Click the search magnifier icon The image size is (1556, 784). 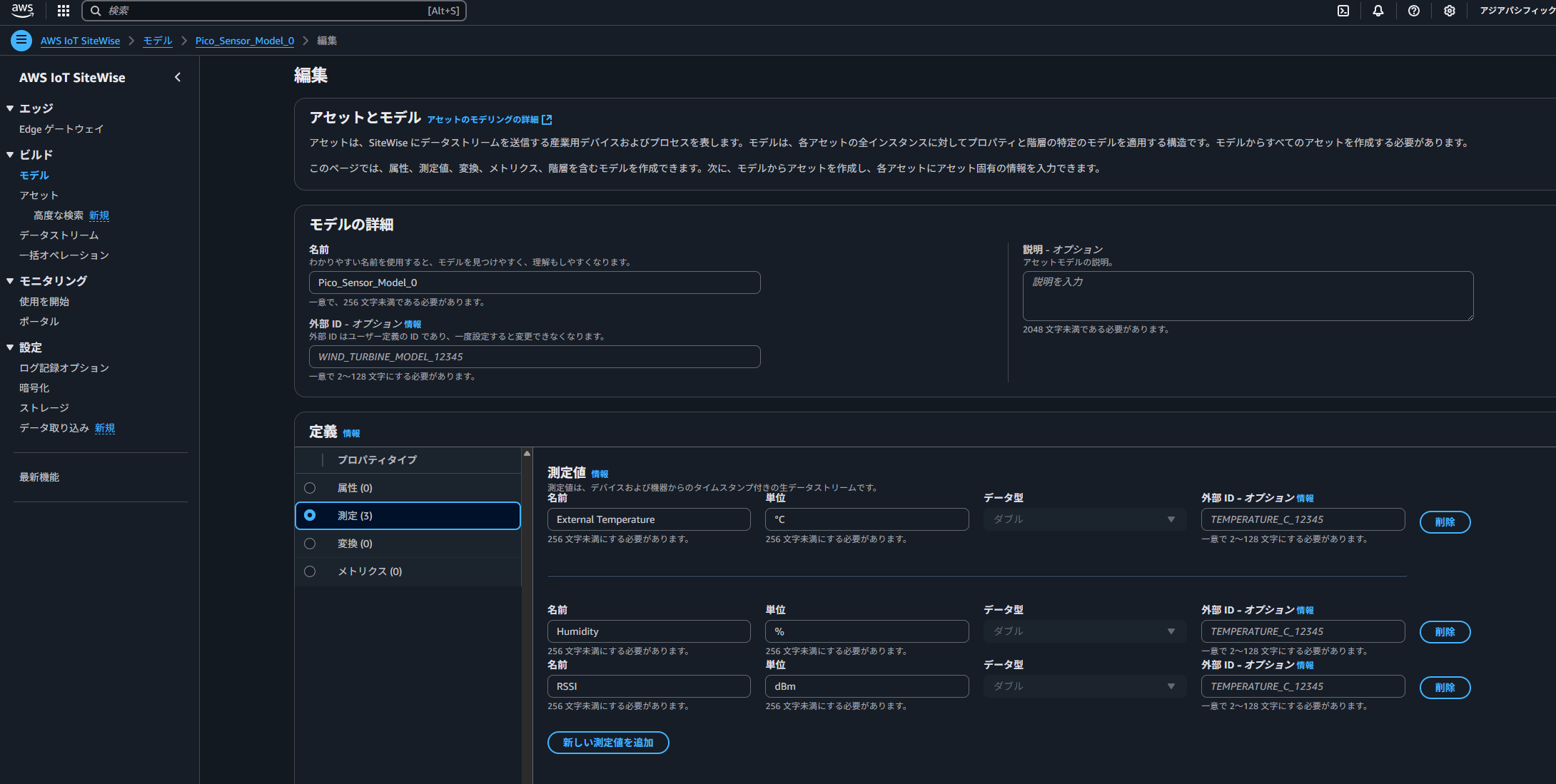point(96,11)
